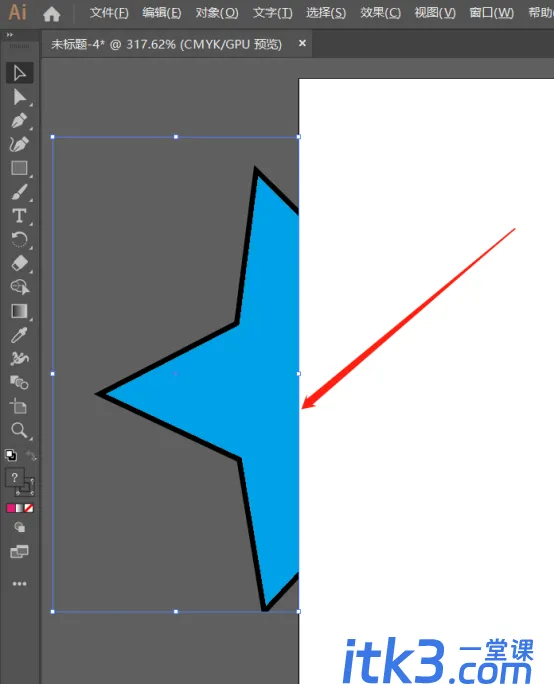This screenshot has height=685, width=554.
Task: Reset to default fill and stroke
Action: coord(11,455)
